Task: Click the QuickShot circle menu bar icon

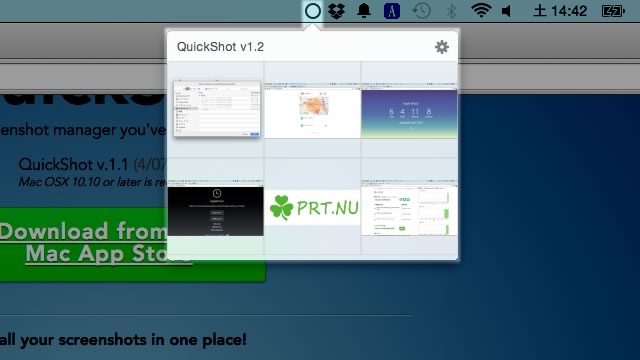Action: [x=313, y=11]
